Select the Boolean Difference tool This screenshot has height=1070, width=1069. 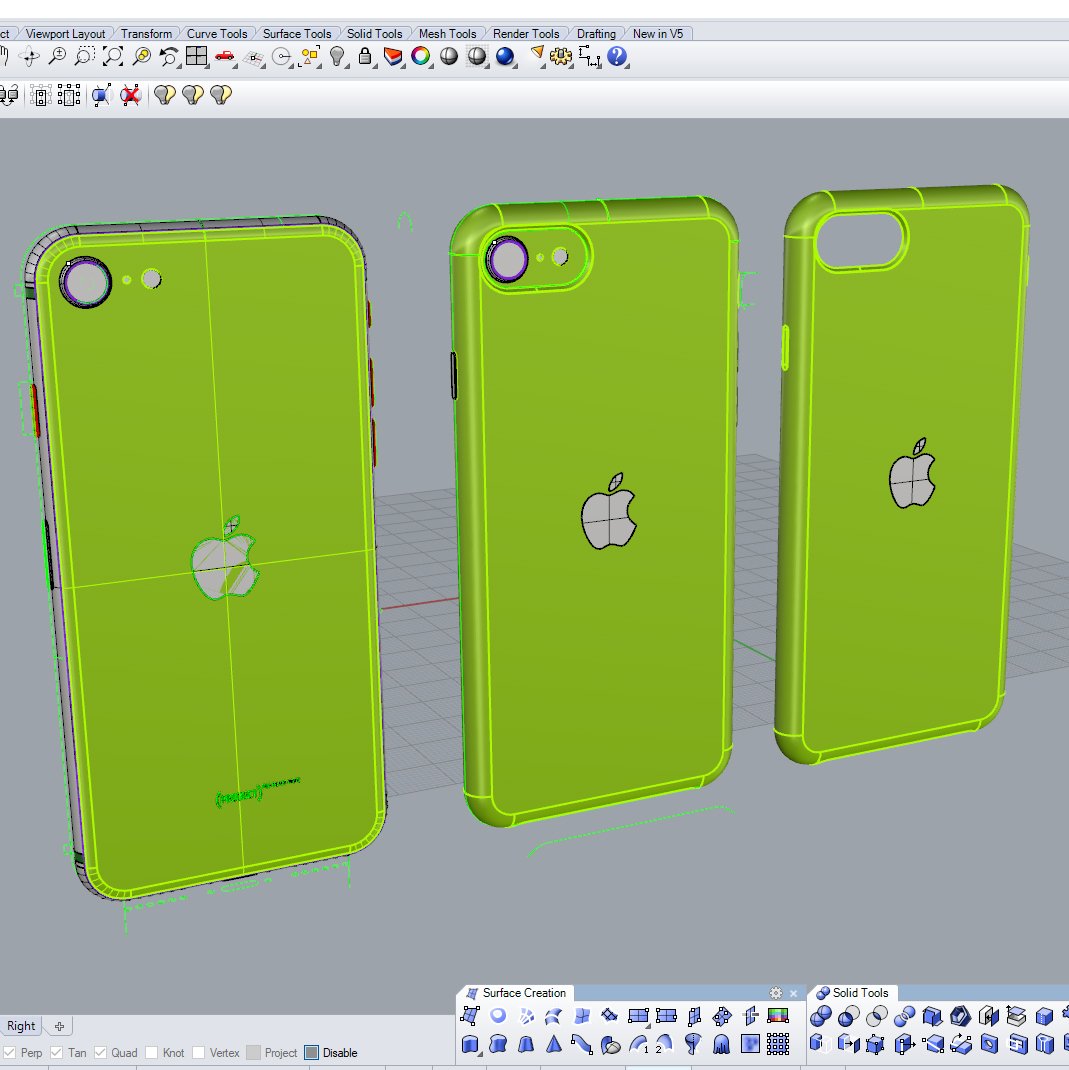coord(849,1016)
